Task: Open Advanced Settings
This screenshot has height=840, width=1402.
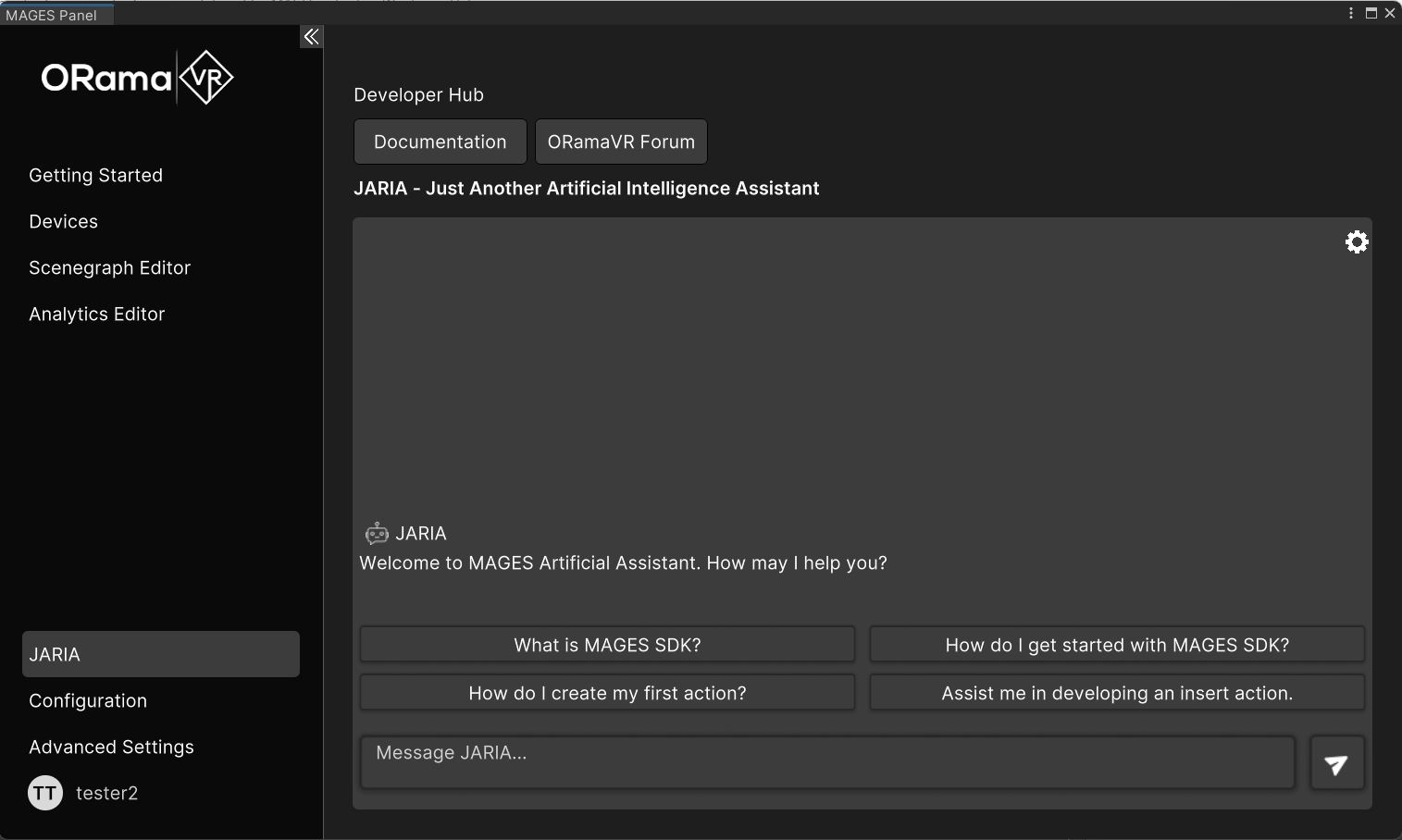Action: (111, 747)
